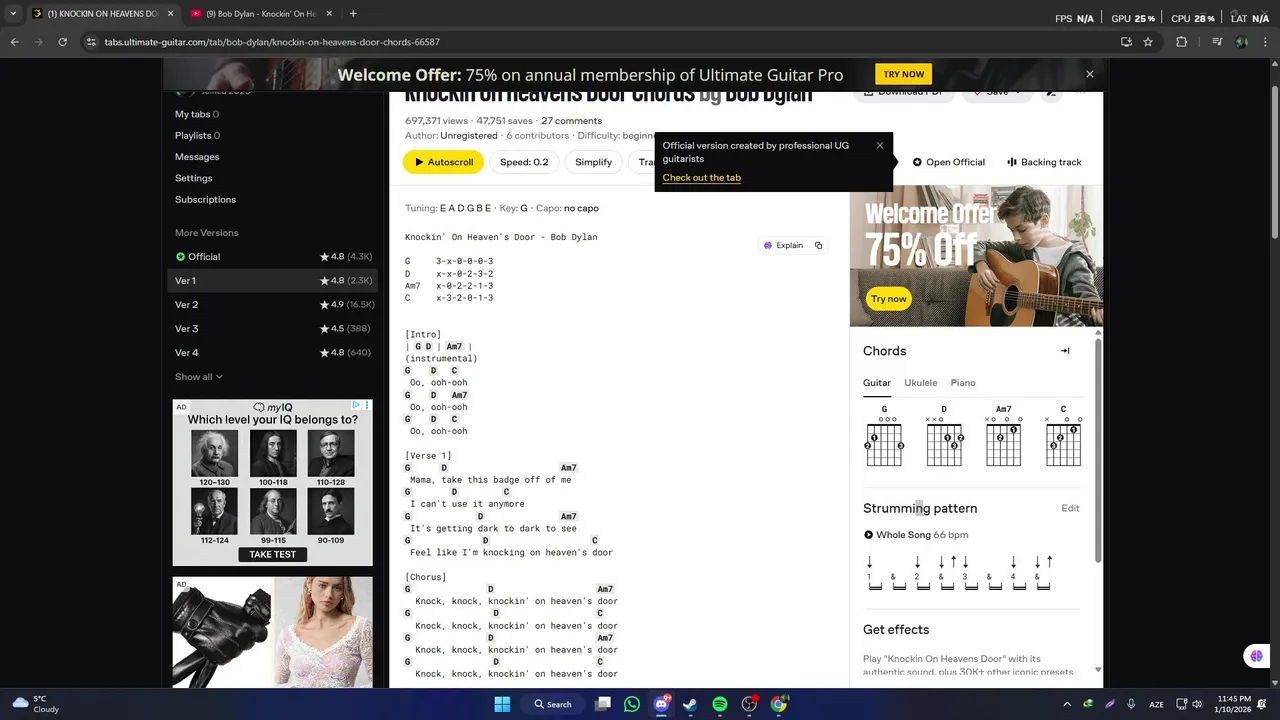Click the address bar URL
This screenshot has height=720, width=1280.
(x=272, y=42)
